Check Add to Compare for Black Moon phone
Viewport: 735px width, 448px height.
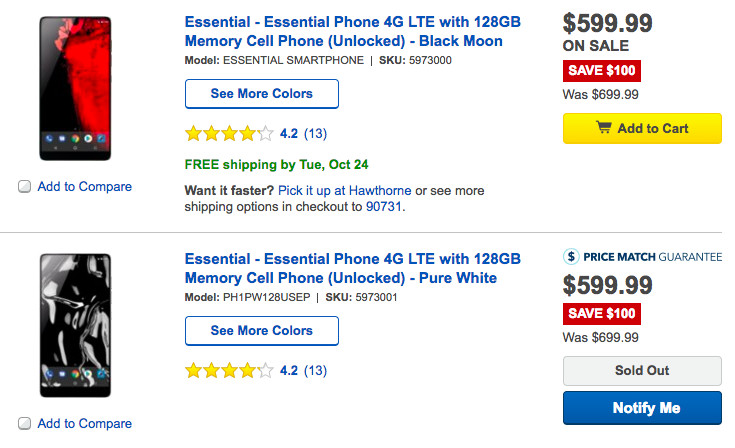25,186
